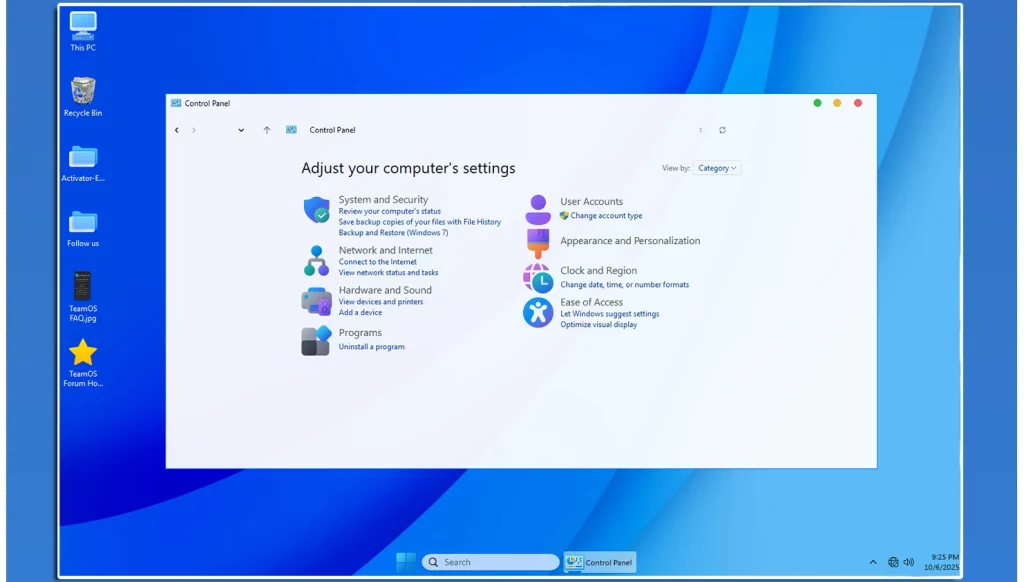Select Control Panel taskbar button
Screen dimensions: 1024x582
600,562
